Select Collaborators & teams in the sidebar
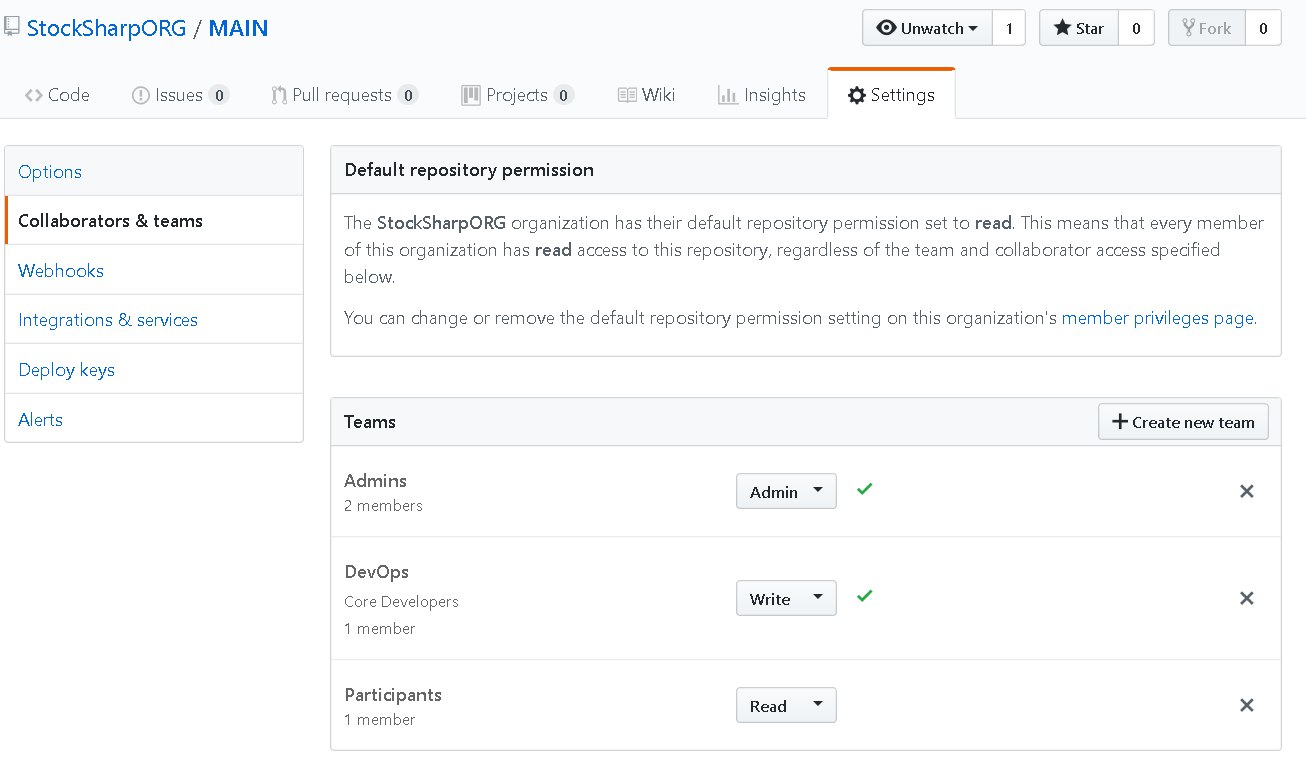The image size is (1306, 766). (154, 220)
